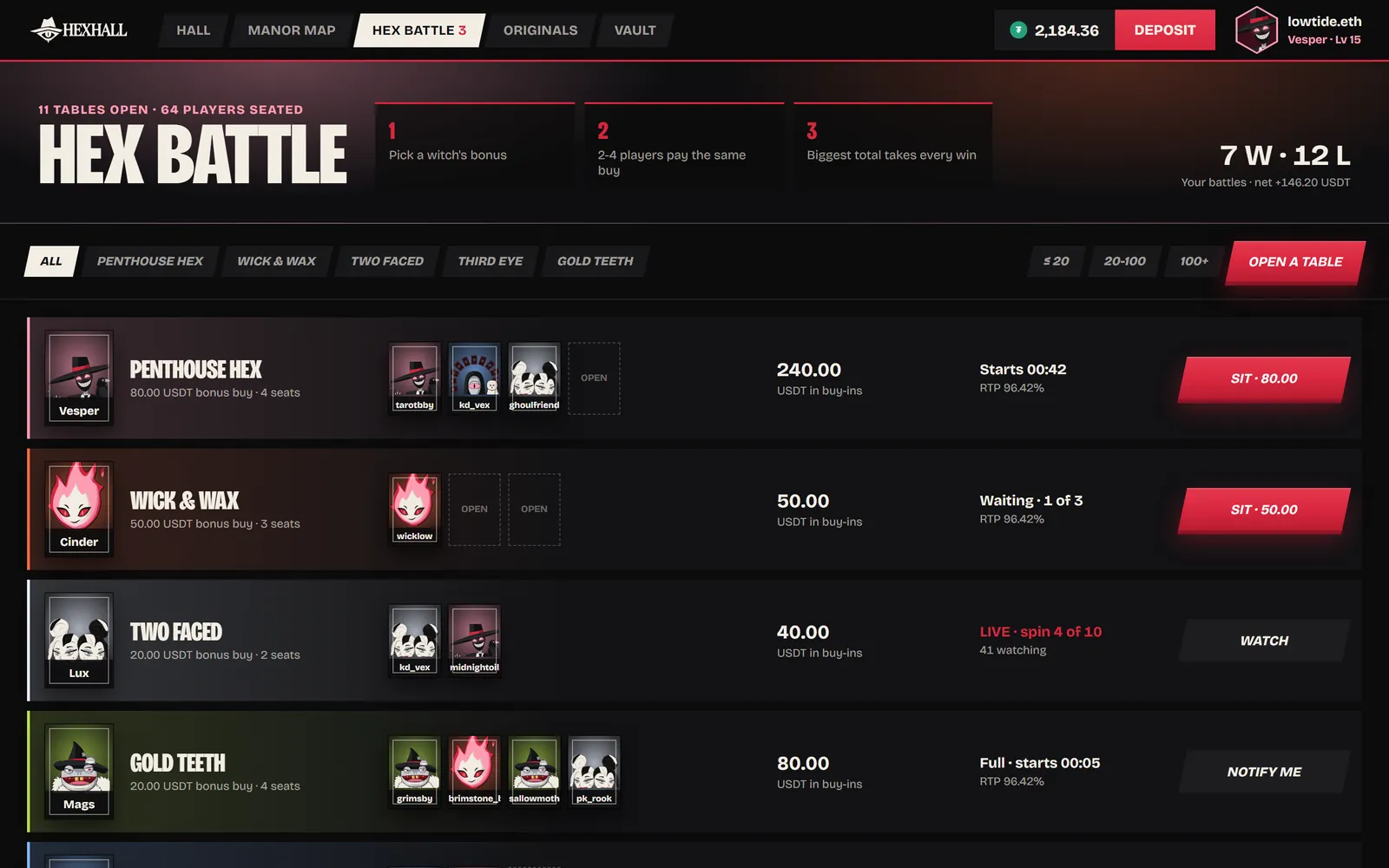Open the Manor Map tab

[x=292, y=30]
